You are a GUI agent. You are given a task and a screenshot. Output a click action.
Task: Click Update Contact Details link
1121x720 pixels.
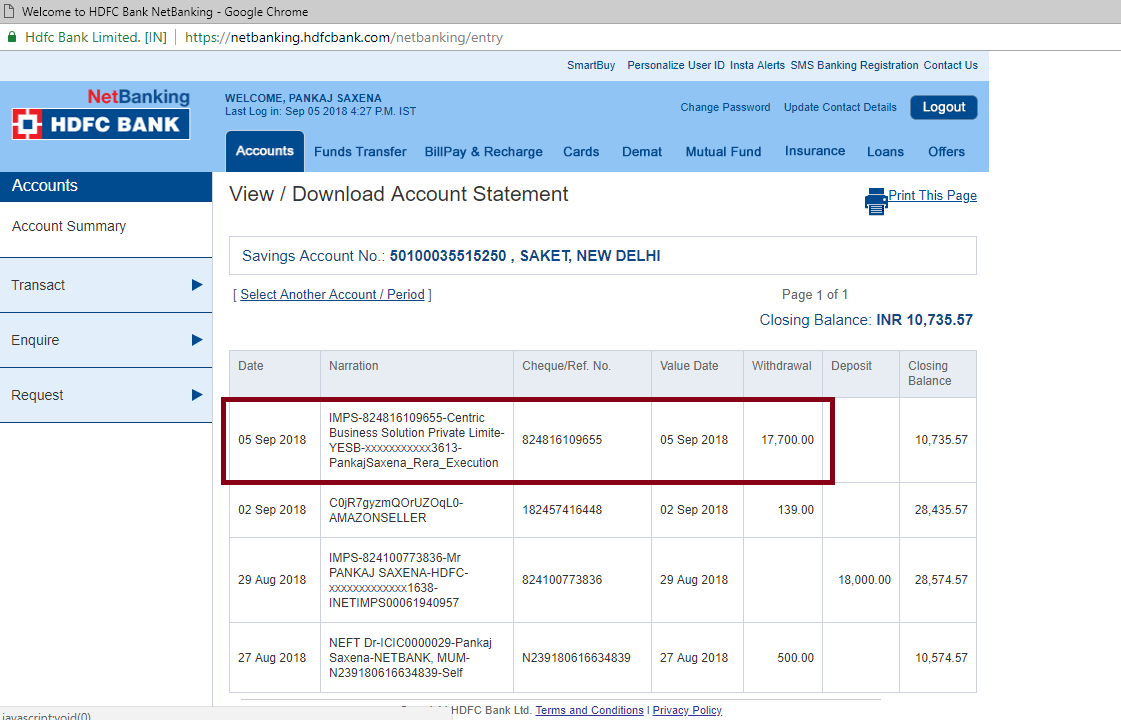pos(840,107)
